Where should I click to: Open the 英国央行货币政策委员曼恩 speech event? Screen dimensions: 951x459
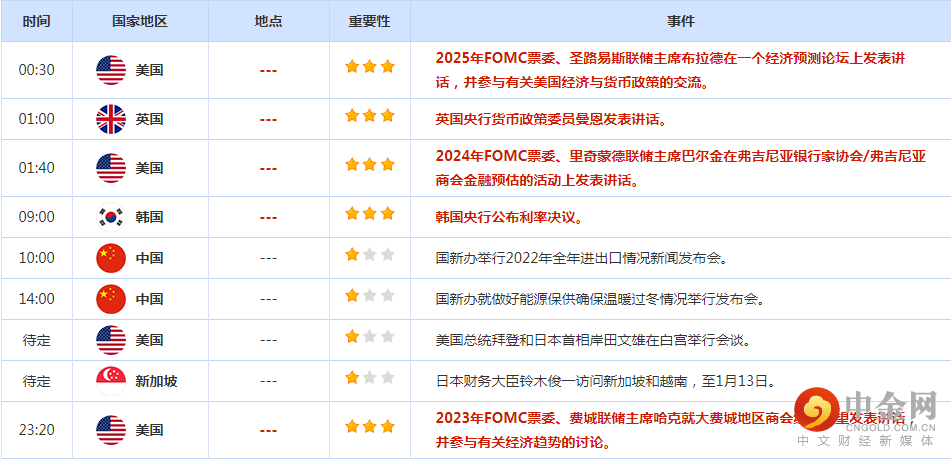(x=551, y=119)
